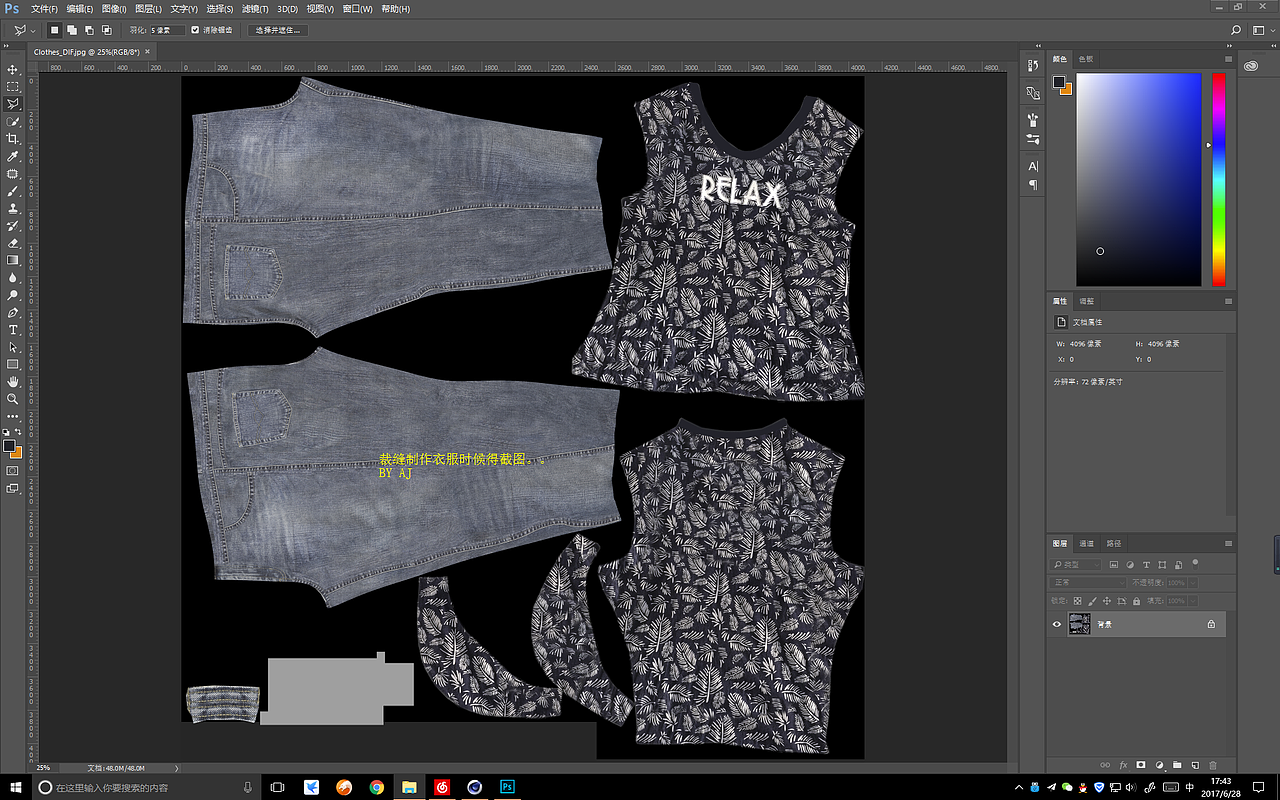Choose New selection mode button
The image size is (1280, 800).
coord(55,30)
